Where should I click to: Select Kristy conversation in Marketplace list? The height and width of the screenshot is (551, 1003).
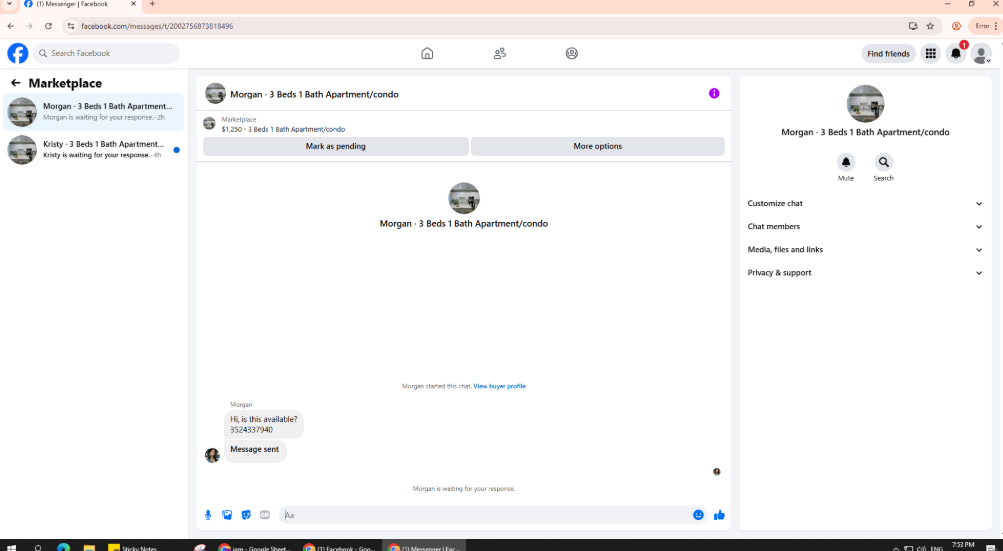tap(93, 150)
